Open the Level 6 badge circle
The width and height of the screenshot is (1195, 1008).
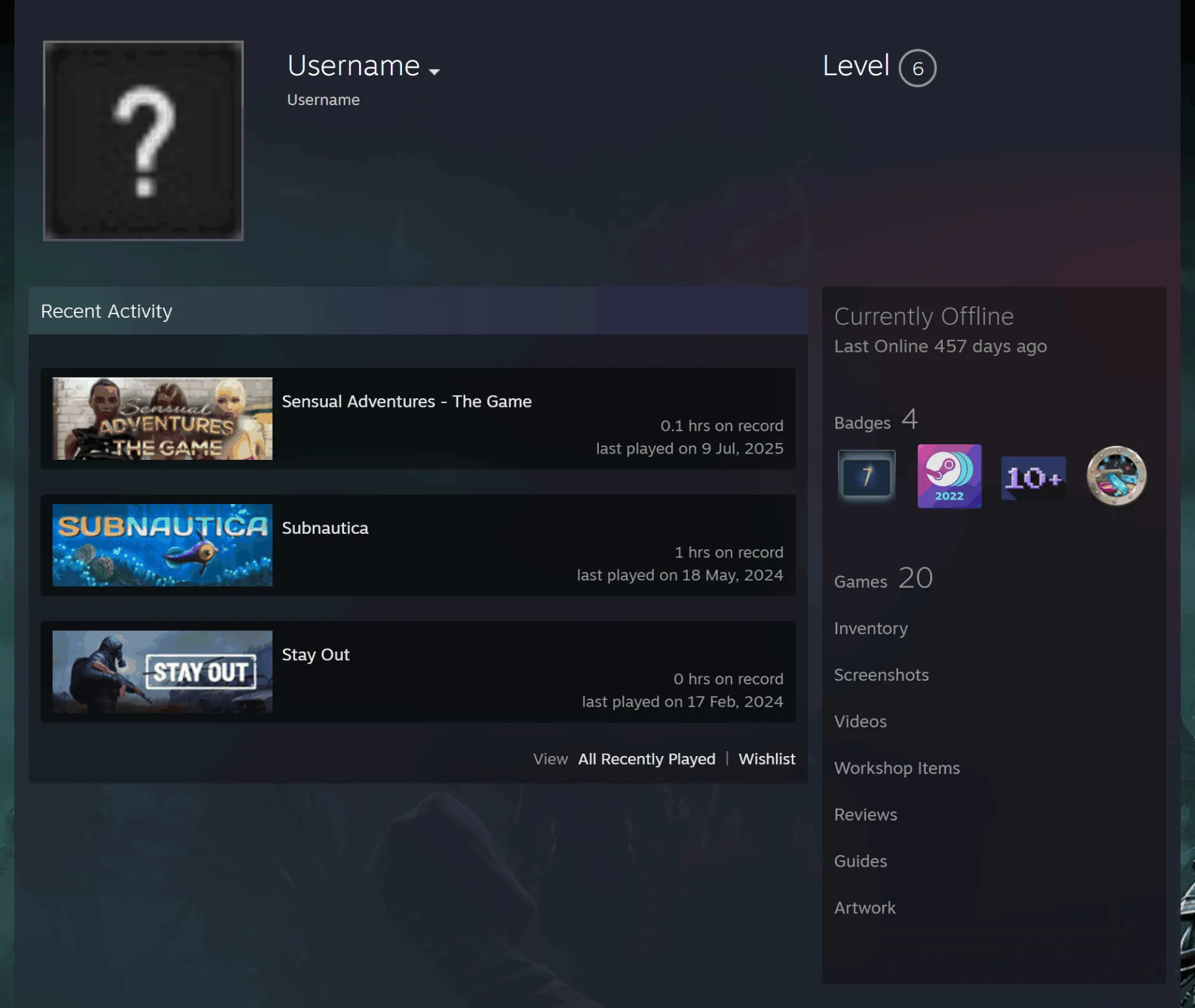(917, 68)
